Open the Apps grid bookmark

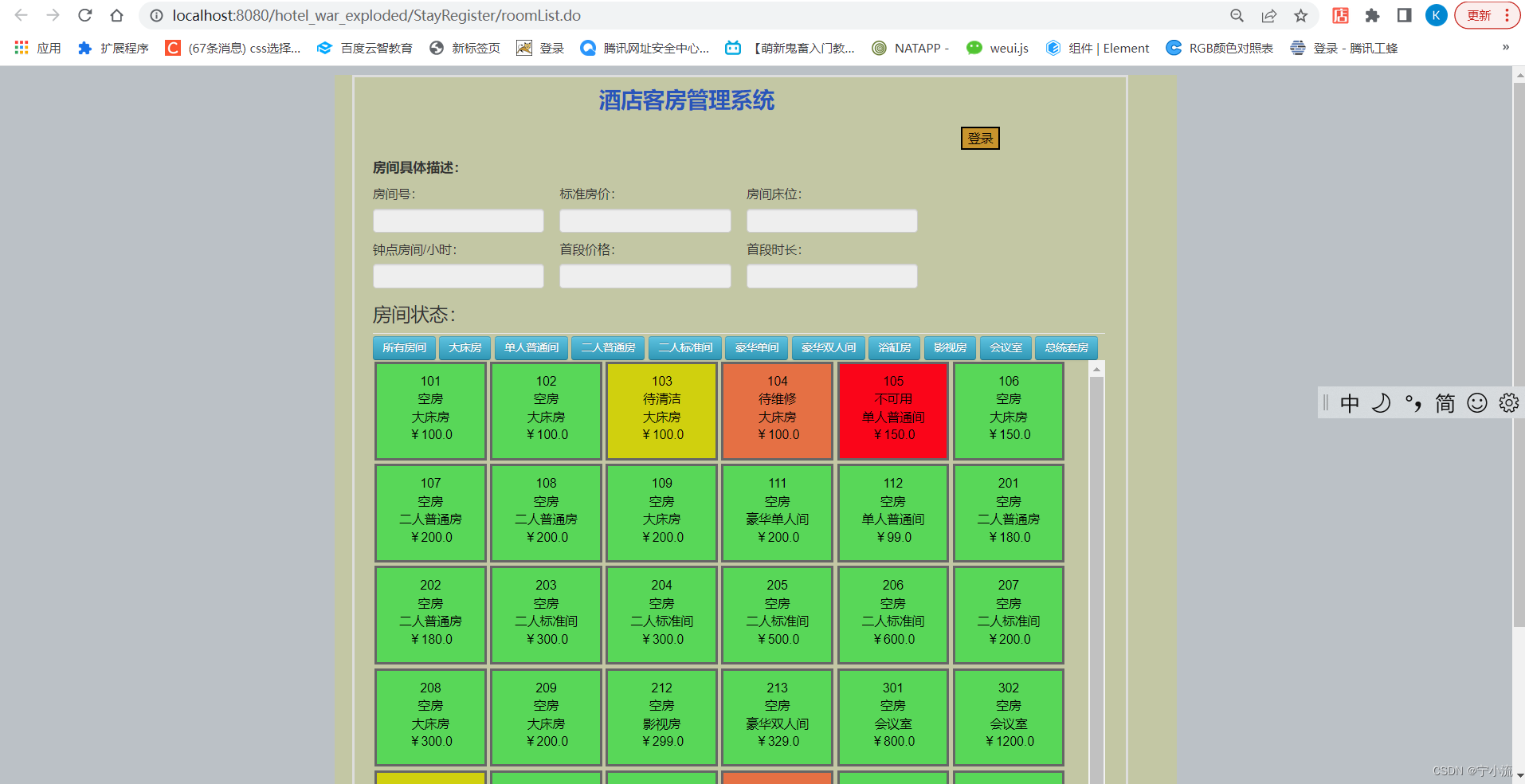tap(37, 48)
